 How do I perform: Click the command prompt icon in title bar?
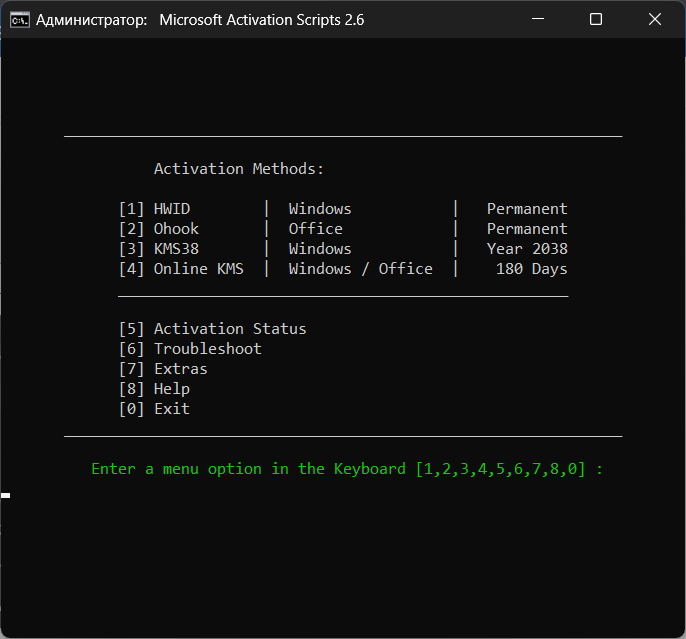coord(18,19)
